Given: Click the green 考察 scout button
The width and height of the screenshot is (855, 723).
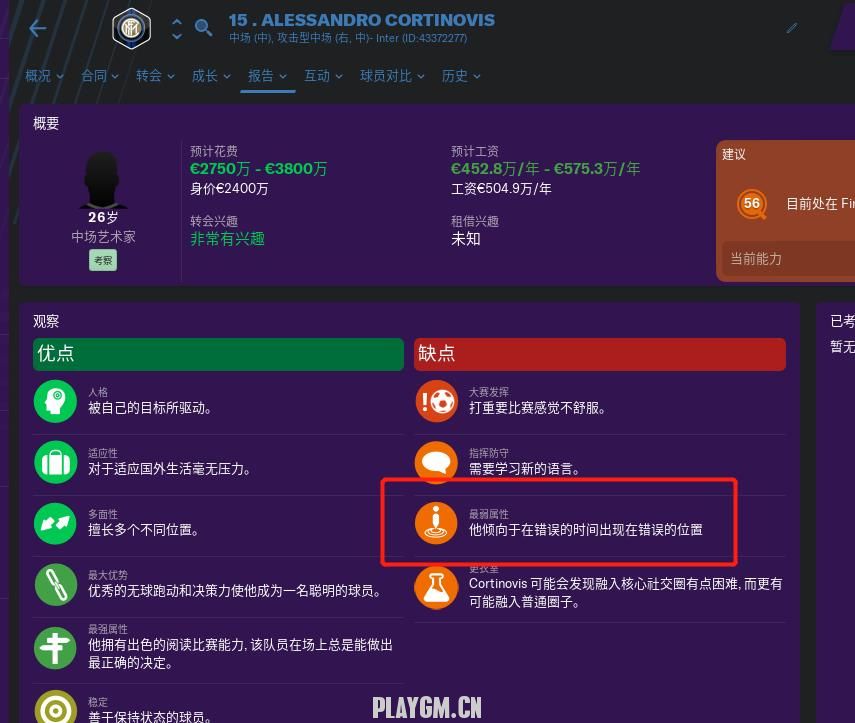Looking at the screenshot, I should coord(103,260).
